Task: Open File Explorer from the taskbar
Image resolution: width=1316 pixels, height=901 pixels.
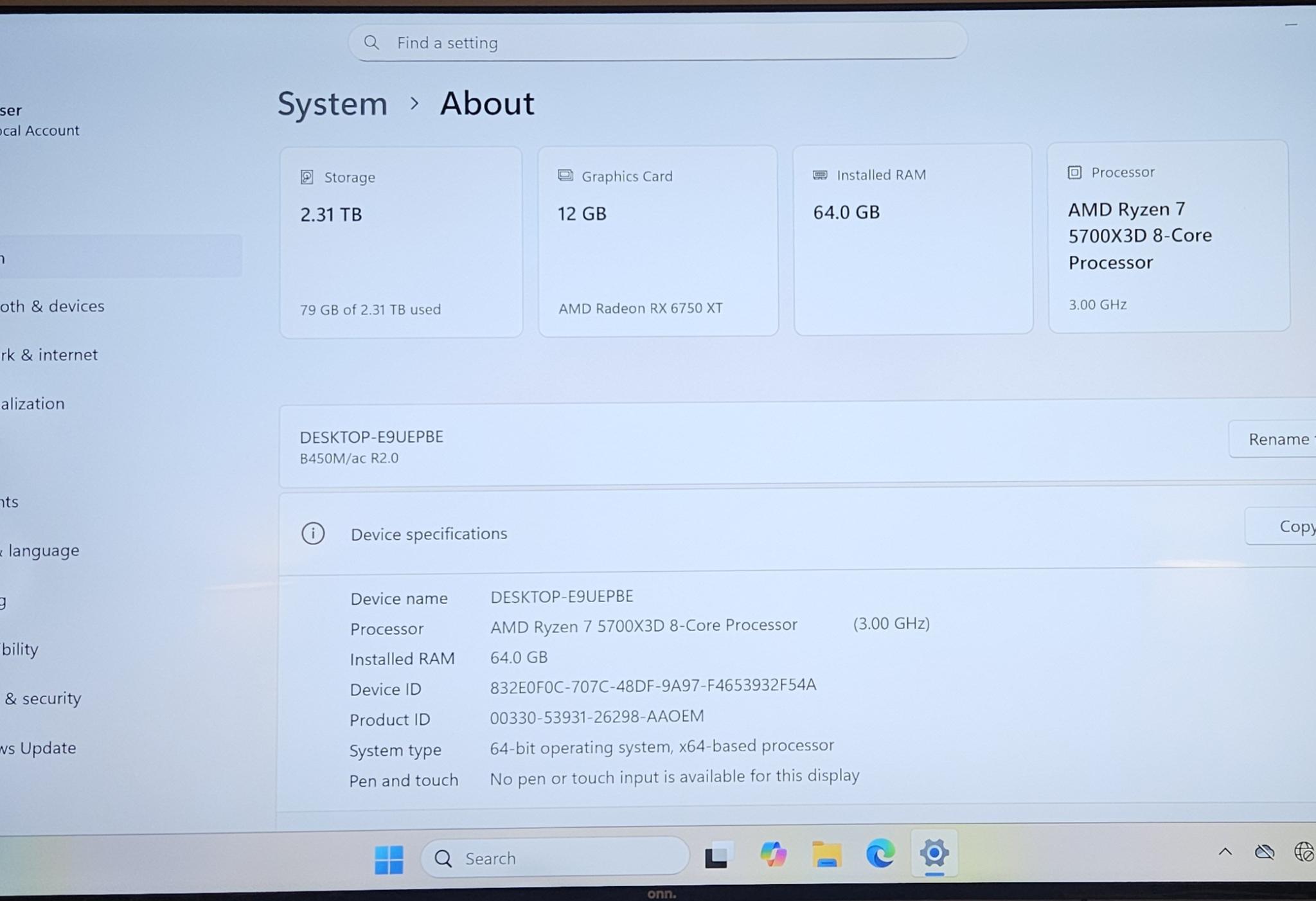Action: tap(827, 854)
